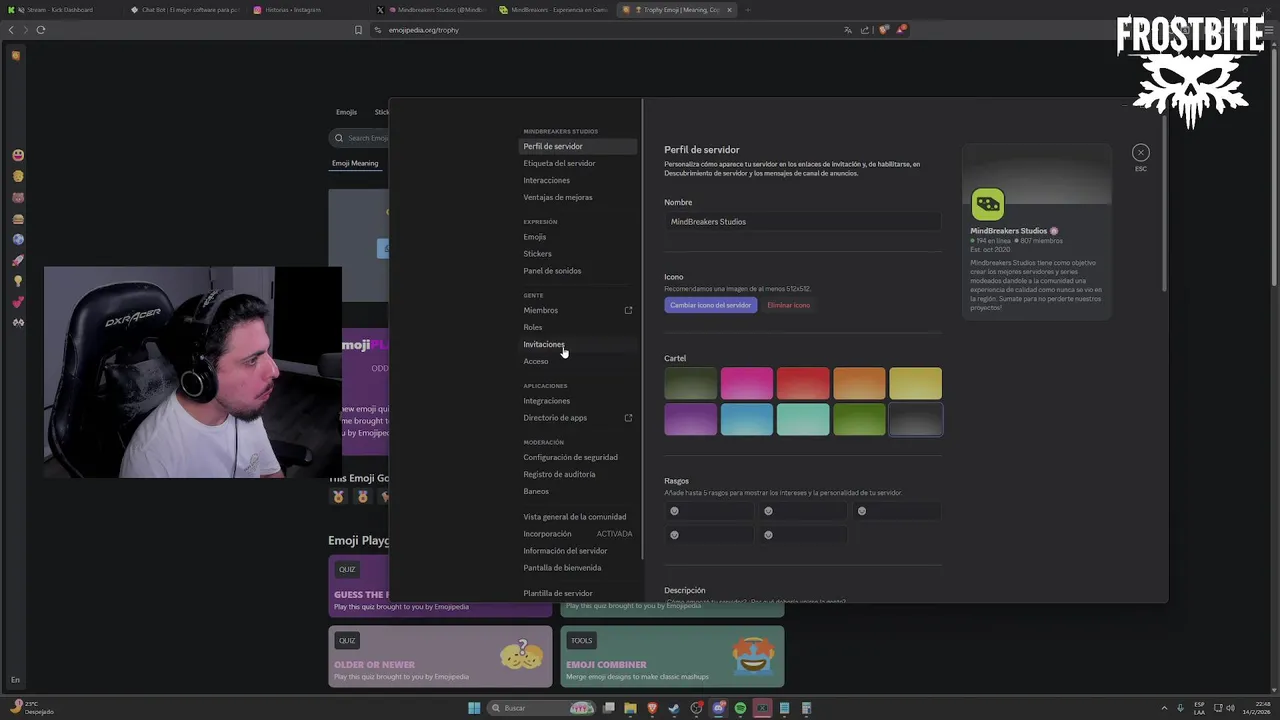Viewport: 1280px width, 720px height.
Task: Select the smiley emoji category in sidebar
Action: click(18, 155)
